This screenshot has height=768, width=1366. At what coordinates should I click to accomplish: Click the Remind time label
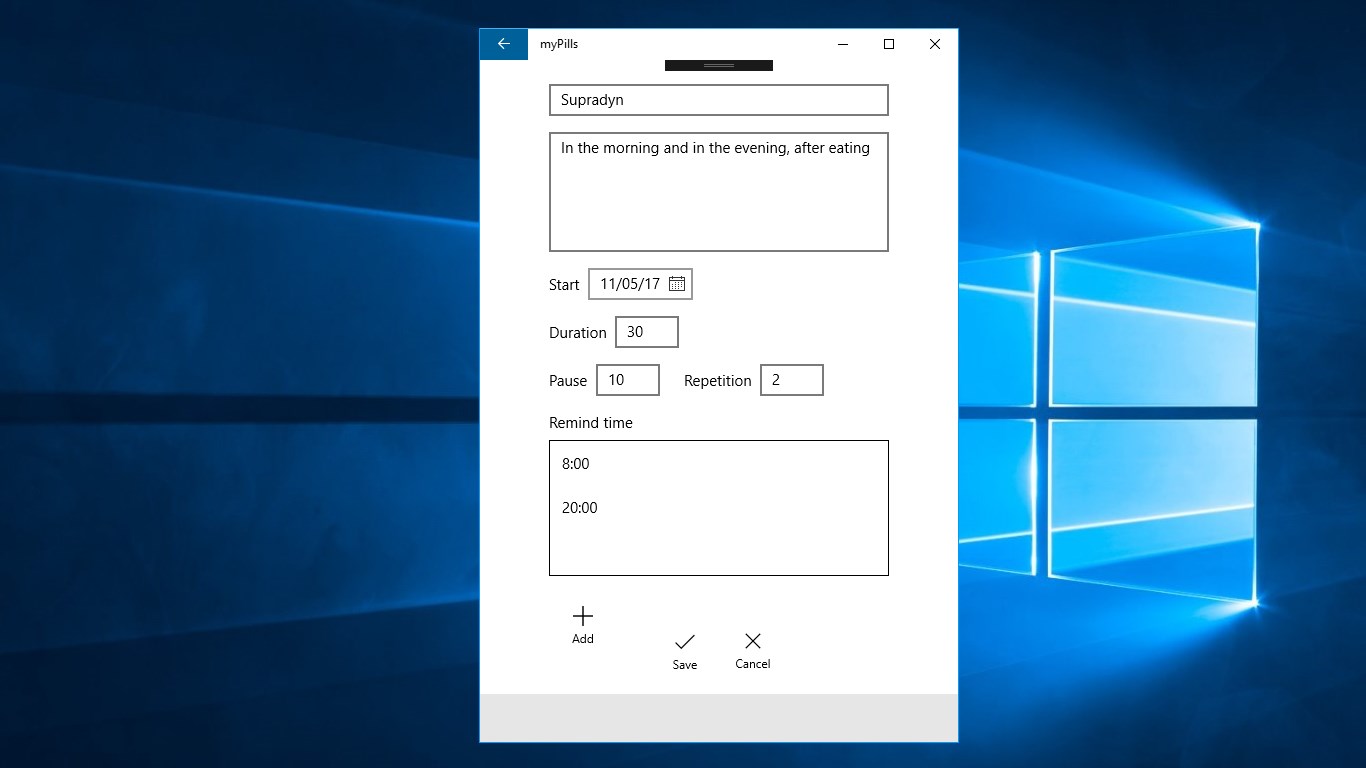pyautogui.click(x=590, y=422)
